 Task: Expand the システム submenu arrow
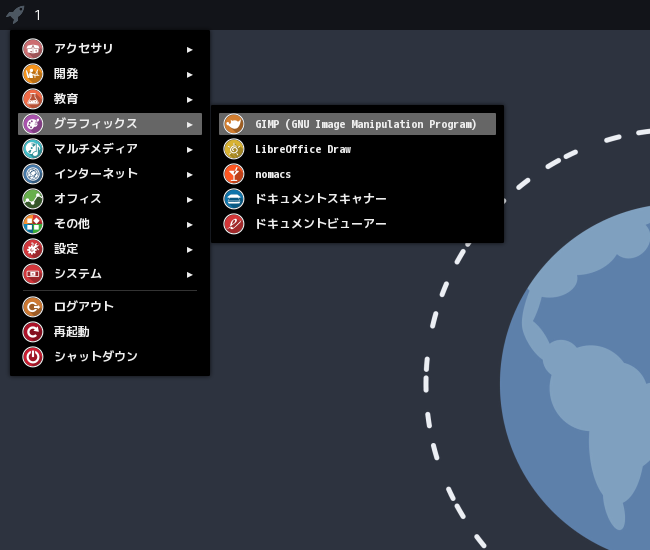189,274
